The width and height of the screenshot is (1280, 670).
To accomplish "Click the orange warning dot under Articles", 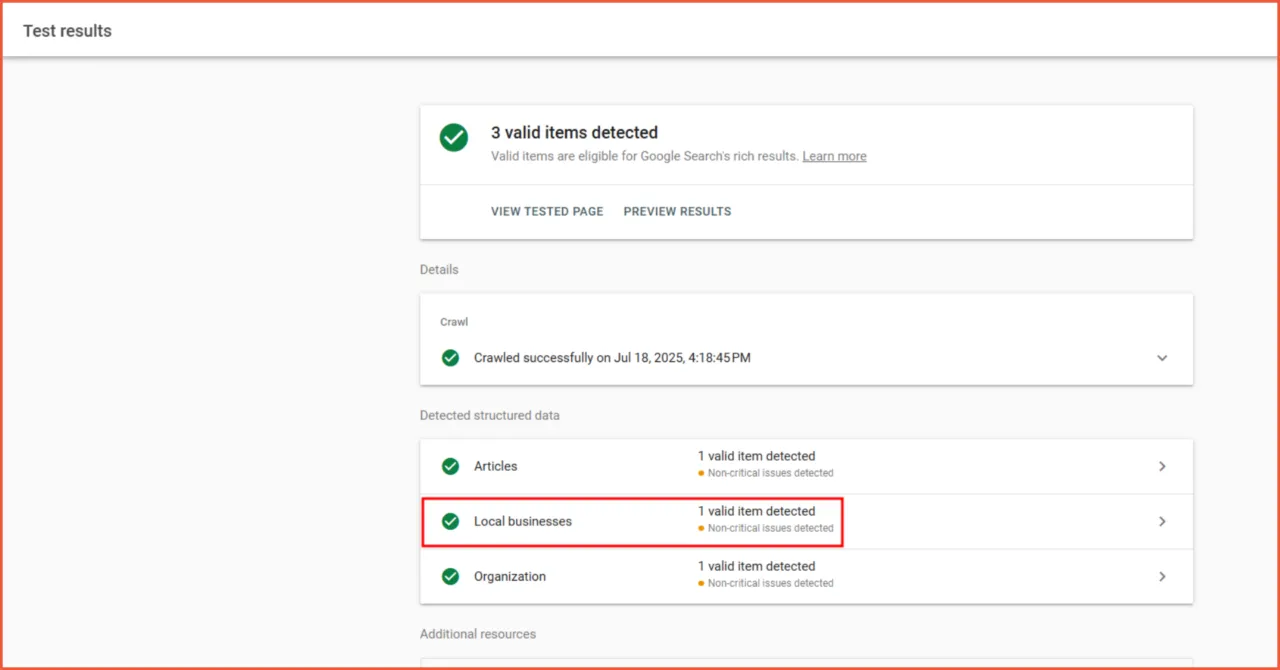I will coord(702,473).
